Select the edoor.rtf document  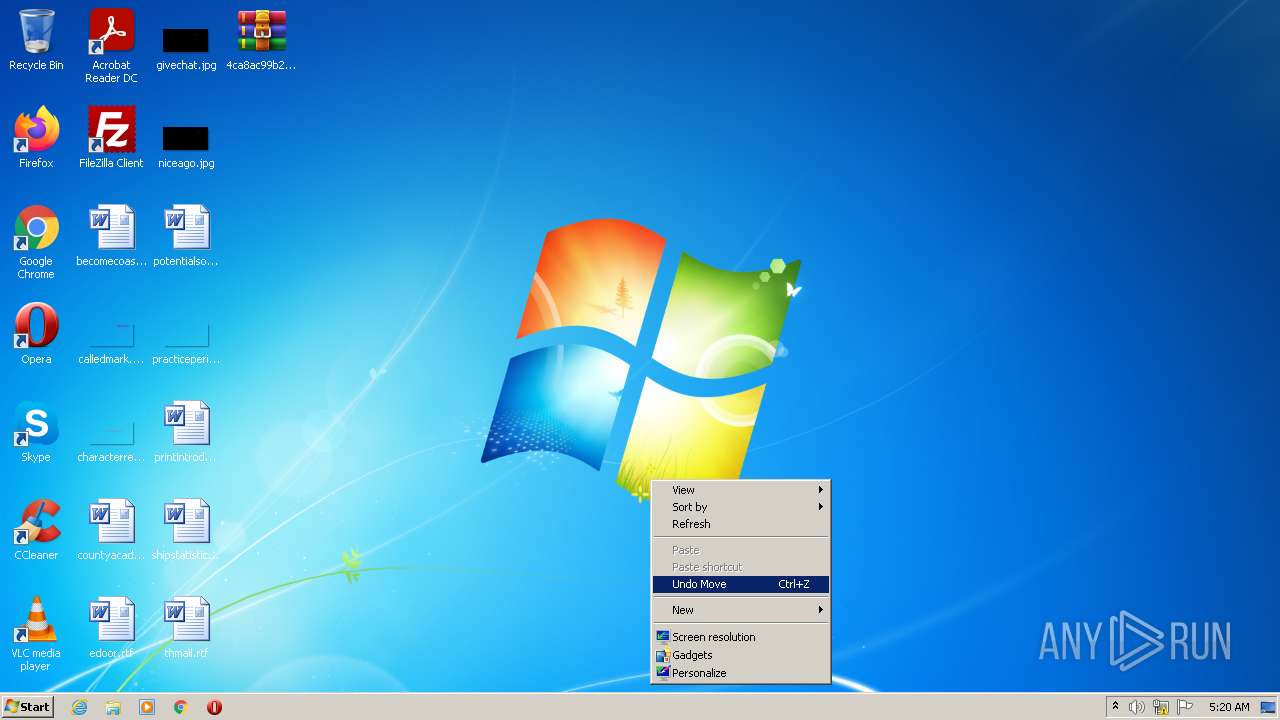[x=111, y=628]
